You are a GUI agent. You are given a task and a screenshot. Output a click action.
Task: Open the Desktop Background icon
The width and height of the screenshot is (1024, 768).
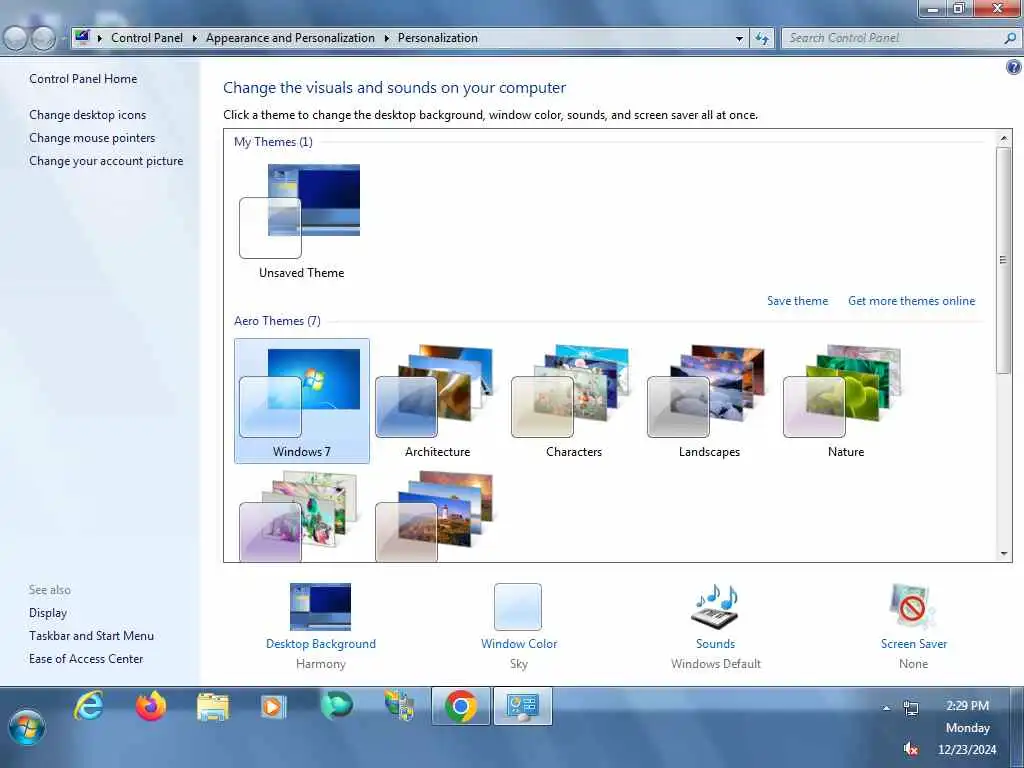point(320,607)
